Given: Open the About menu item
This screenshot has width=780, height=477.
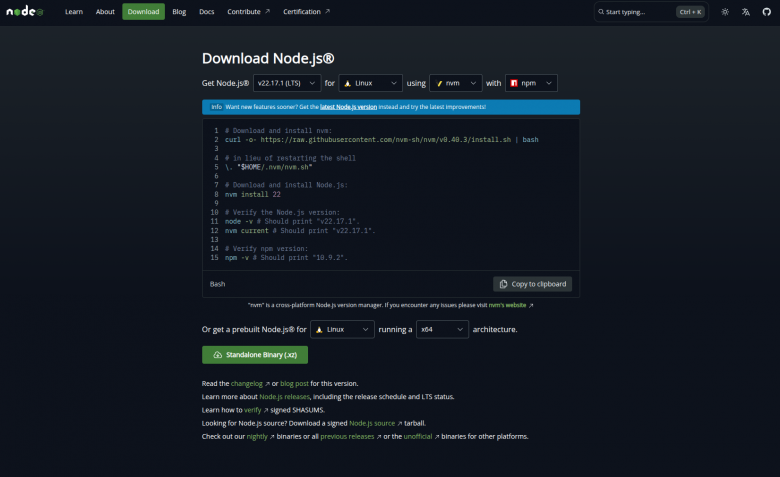Looking at the screenshot, I should [x=105, y=11].
